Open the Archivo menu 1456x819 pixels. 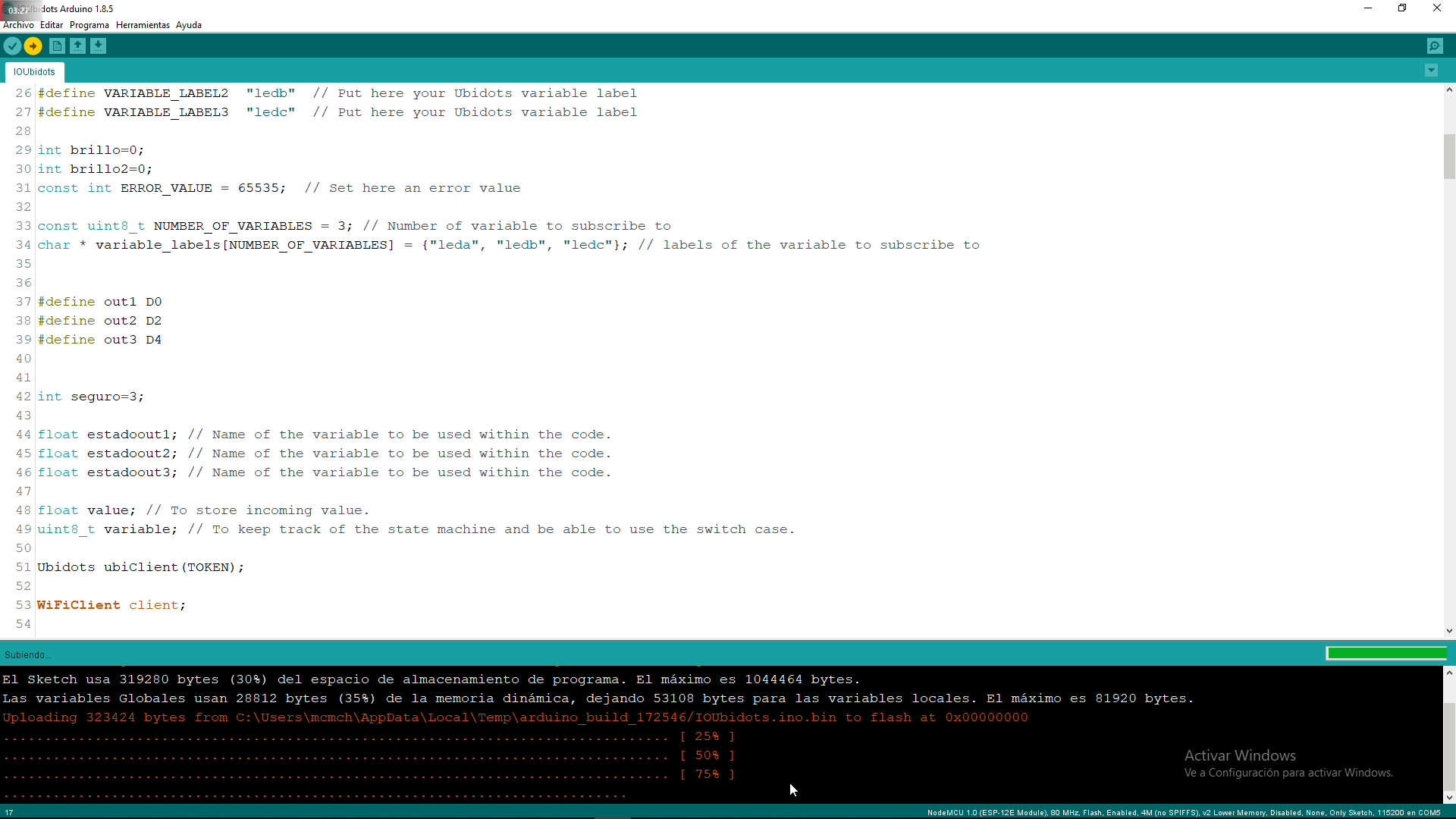coord(18,25)
